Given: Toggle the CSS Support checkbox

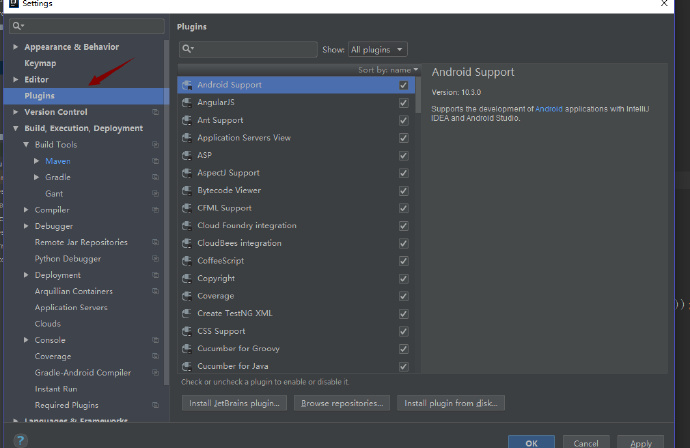Looking at the screenshot, I should pyautogui.click(x=404, y=331).
